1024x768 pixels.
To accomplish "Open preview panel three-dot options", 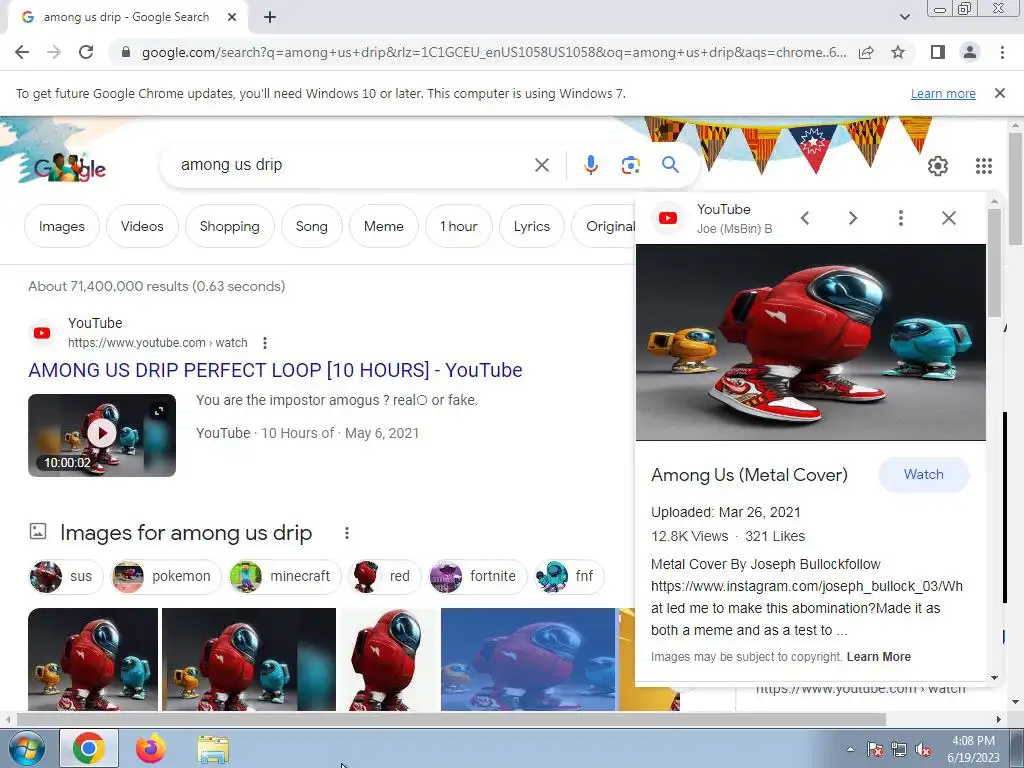I will tap(901, 218).
